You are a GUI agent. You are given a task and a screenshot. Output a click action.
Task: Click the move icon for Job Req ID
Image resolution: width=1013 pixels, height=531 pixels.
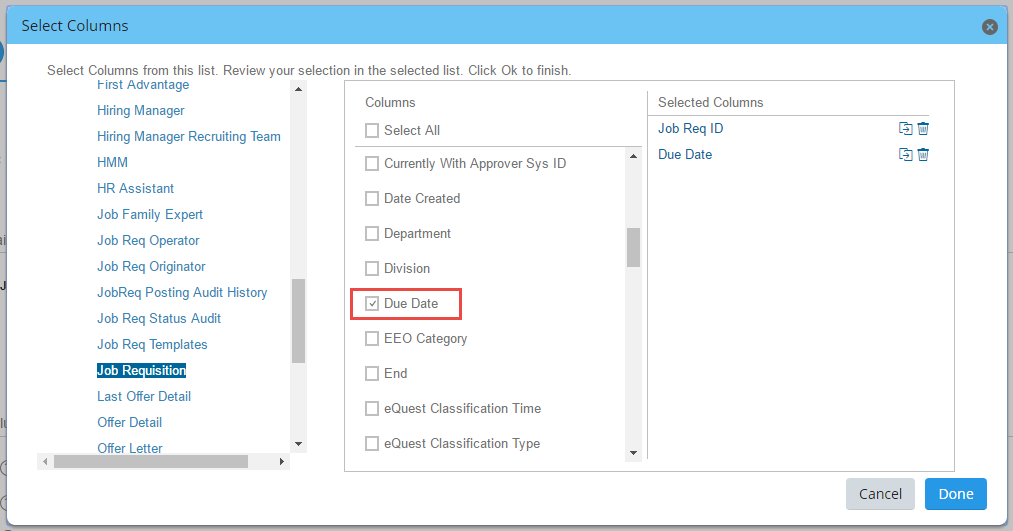pos(905,129)
